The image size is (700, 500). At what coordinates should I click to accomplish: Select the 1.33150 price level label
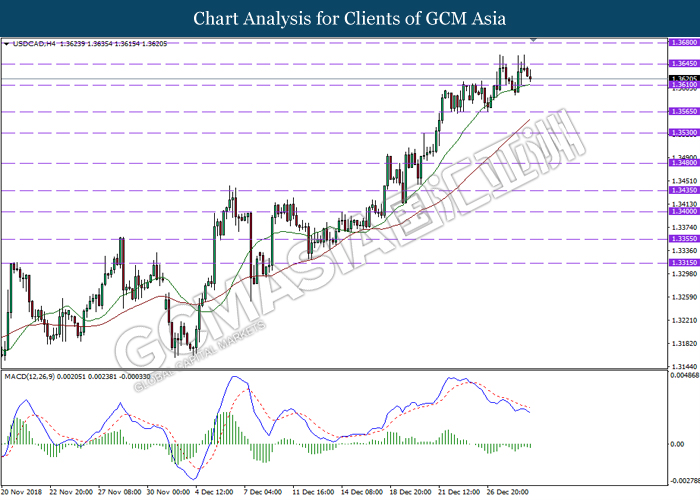[x=683, y=263]
